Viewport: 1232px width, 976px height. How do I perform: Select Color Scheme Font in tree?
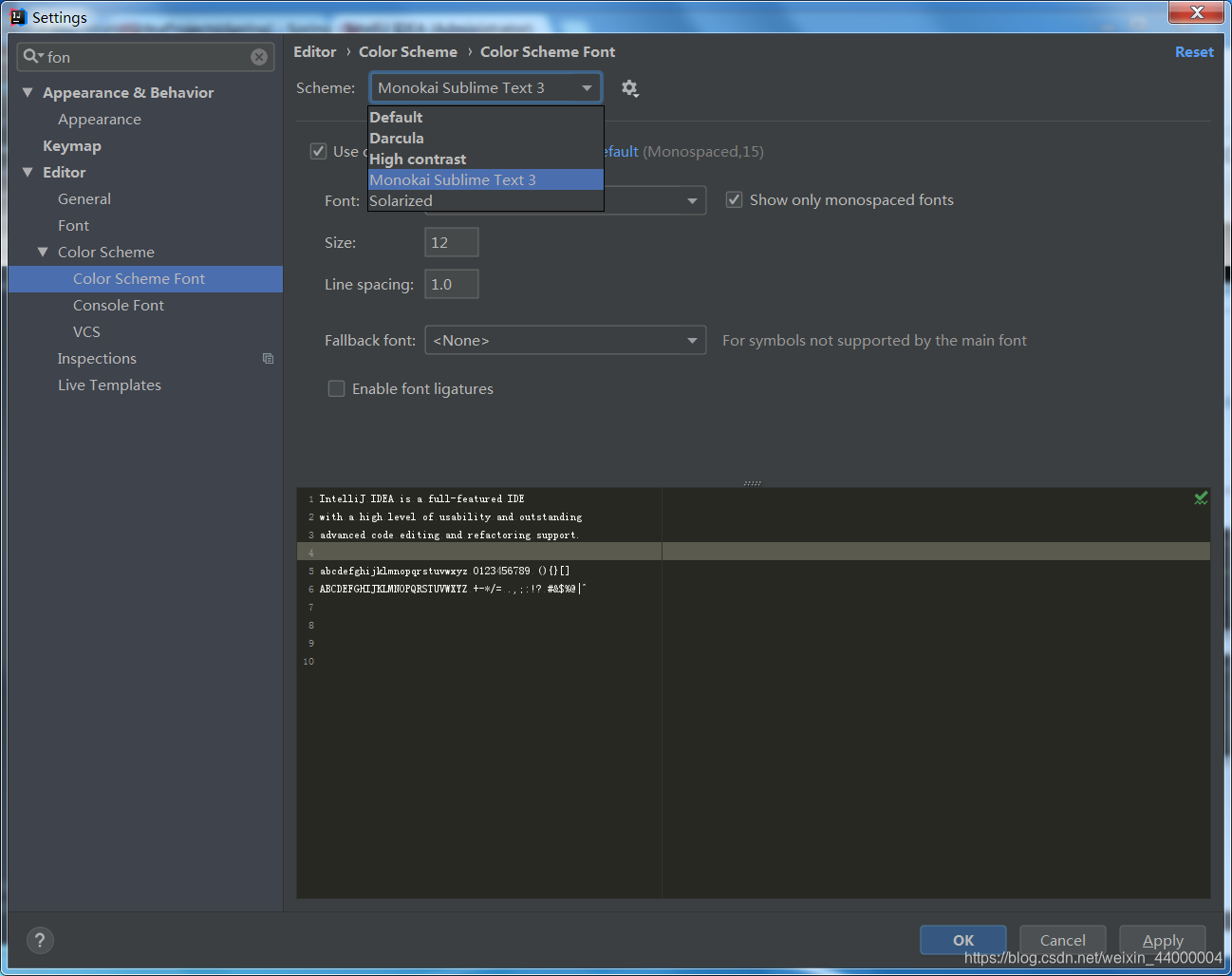[145, 278]
